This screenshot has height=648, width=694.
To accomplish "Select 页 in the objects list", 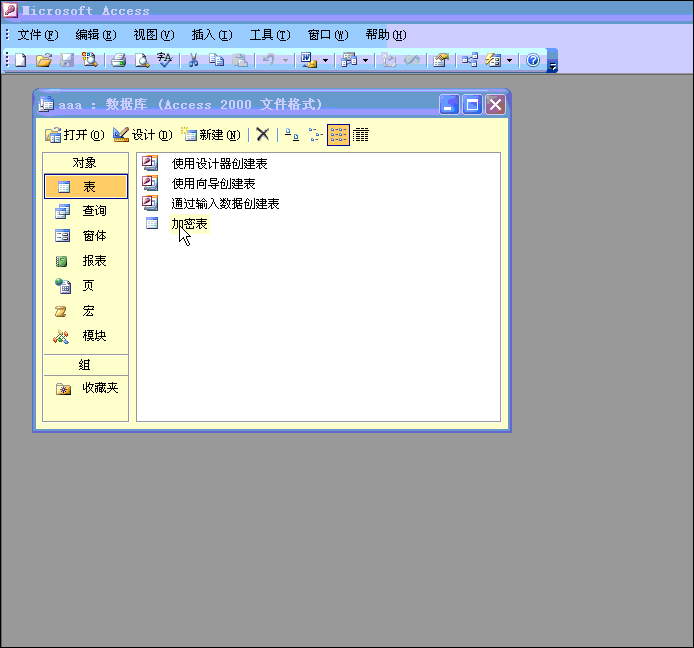I will point(86,286).
